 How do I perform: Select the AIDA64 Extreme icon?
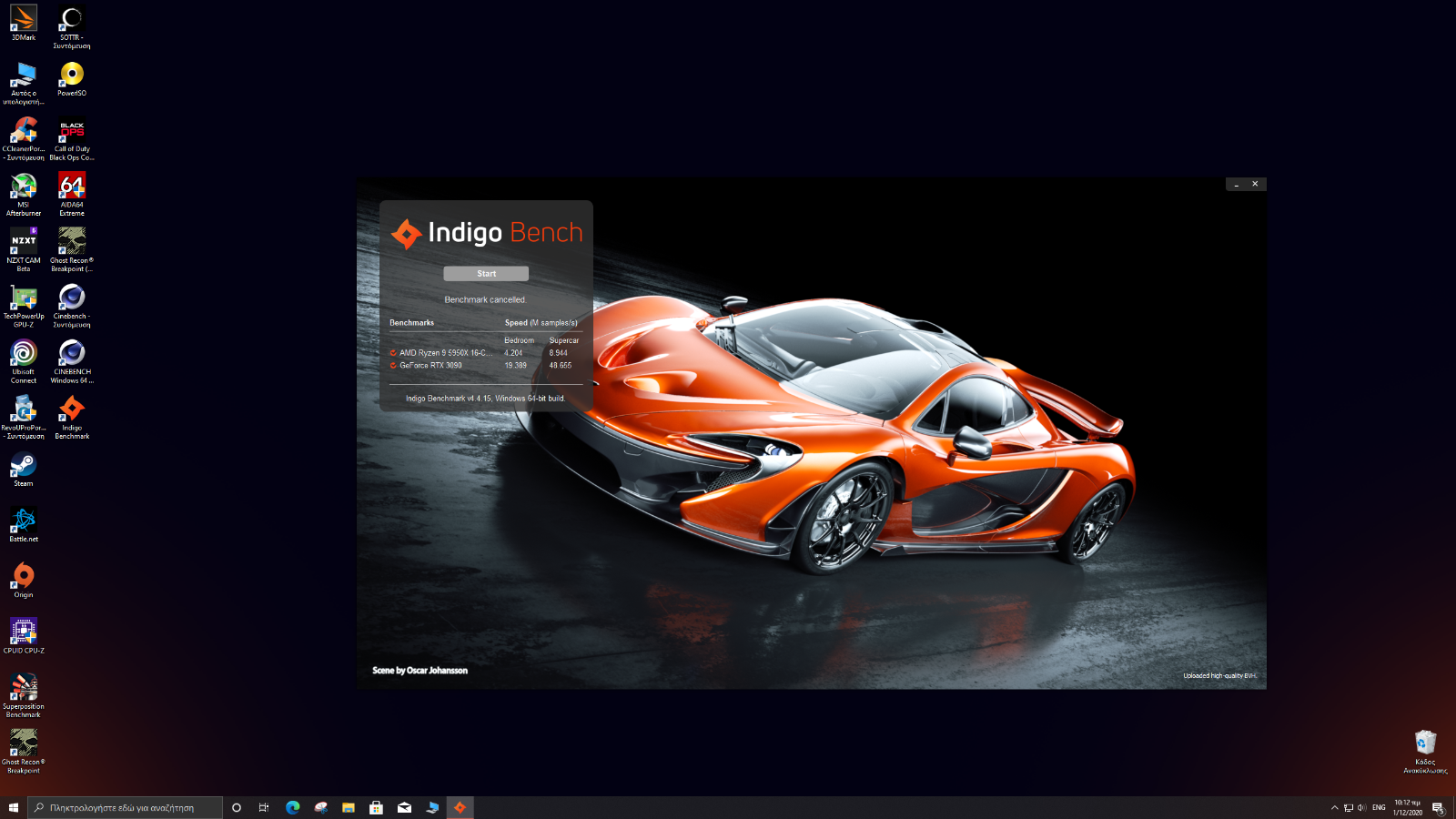pyautogui.click(x=71, y=194)
